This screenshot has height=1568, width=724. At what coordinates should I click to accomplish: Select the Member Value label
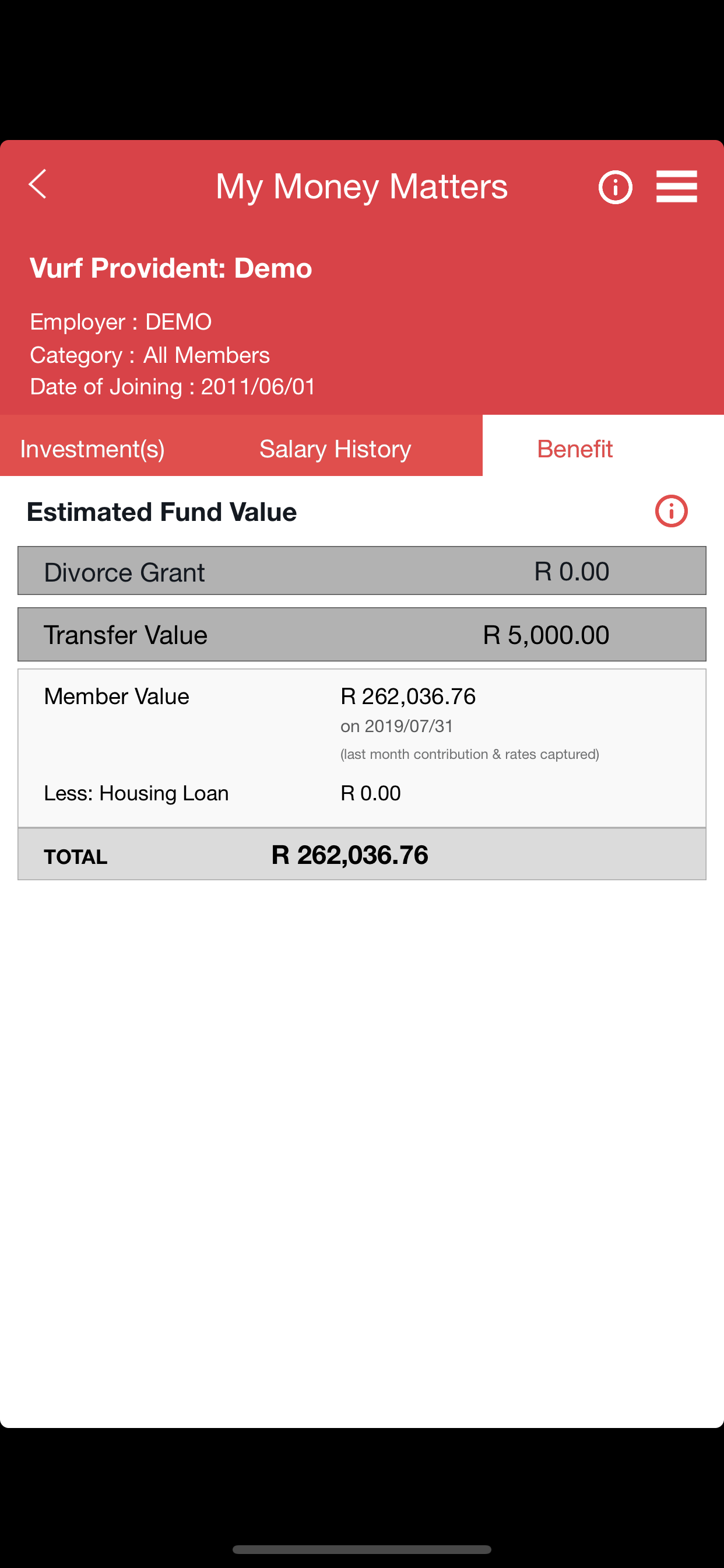116,696
